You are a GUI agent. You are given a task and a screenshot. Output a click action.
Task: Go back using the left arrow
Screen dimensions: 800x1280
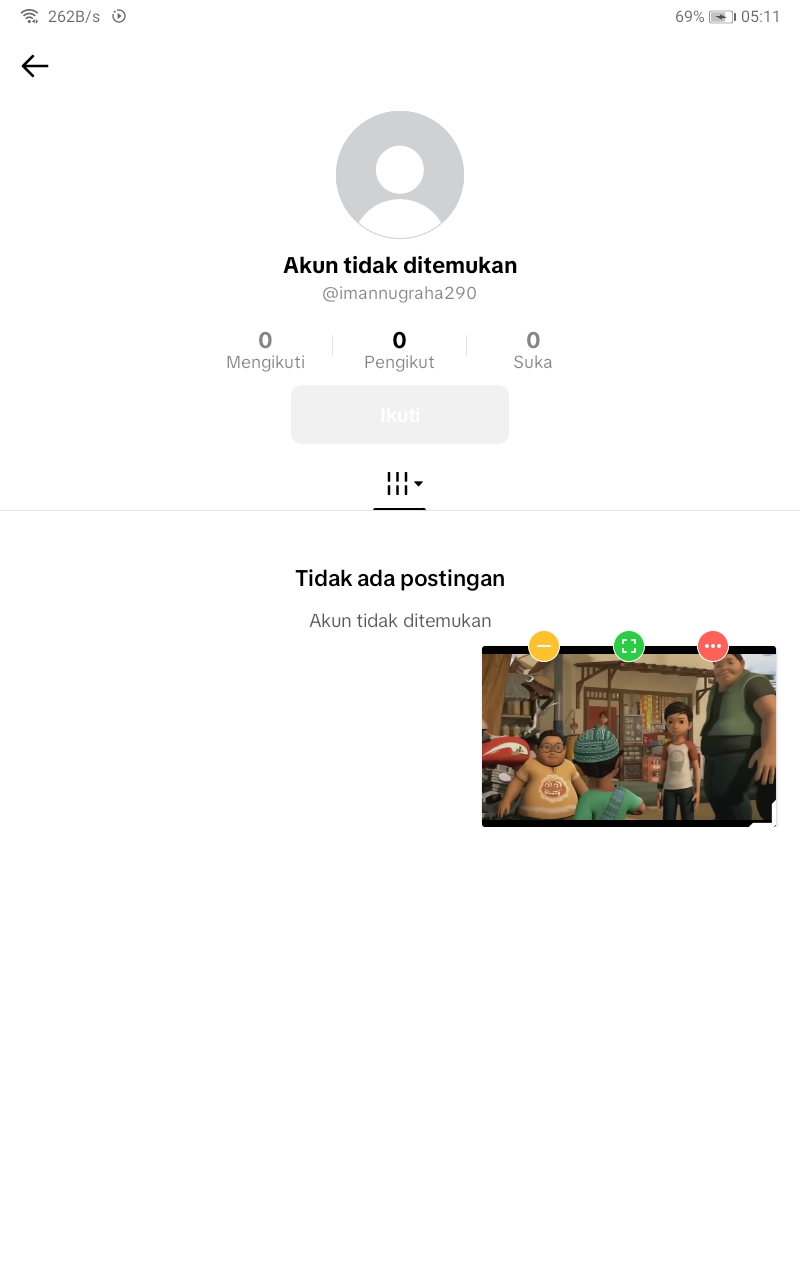(35, 66)
